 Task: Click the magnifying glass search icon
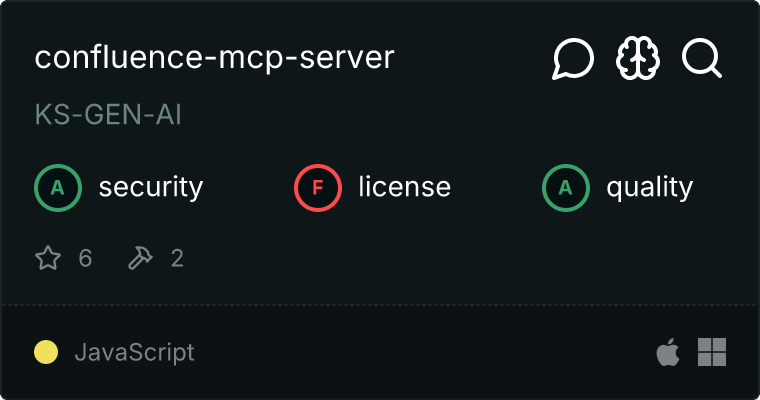(702, 60)
